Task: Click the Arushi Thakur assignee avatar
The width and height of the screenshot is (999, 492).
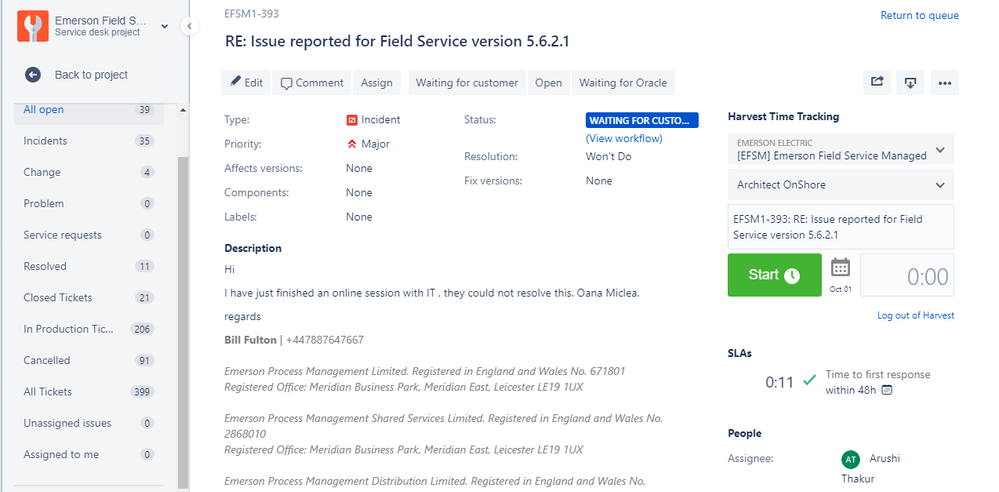Action: pyautogui.click(x=850, y=459)
